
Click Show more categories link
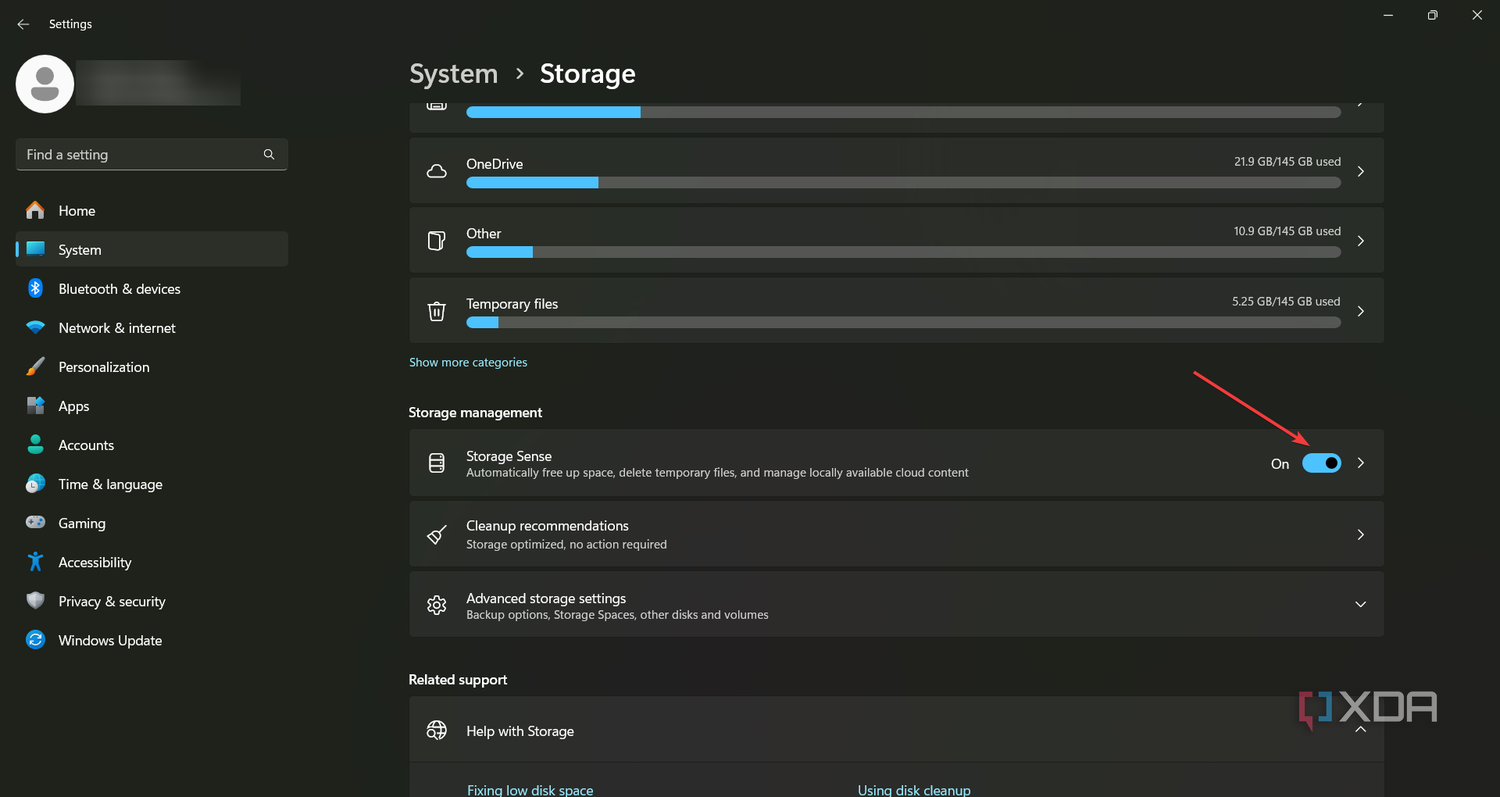468,362
